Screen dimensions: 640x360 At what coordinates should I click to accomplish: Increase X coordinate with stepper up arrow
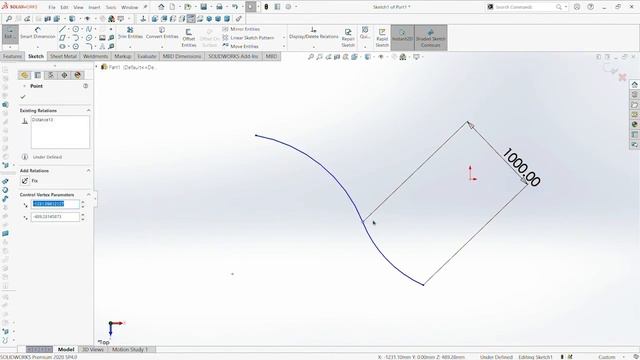[83, 202]
